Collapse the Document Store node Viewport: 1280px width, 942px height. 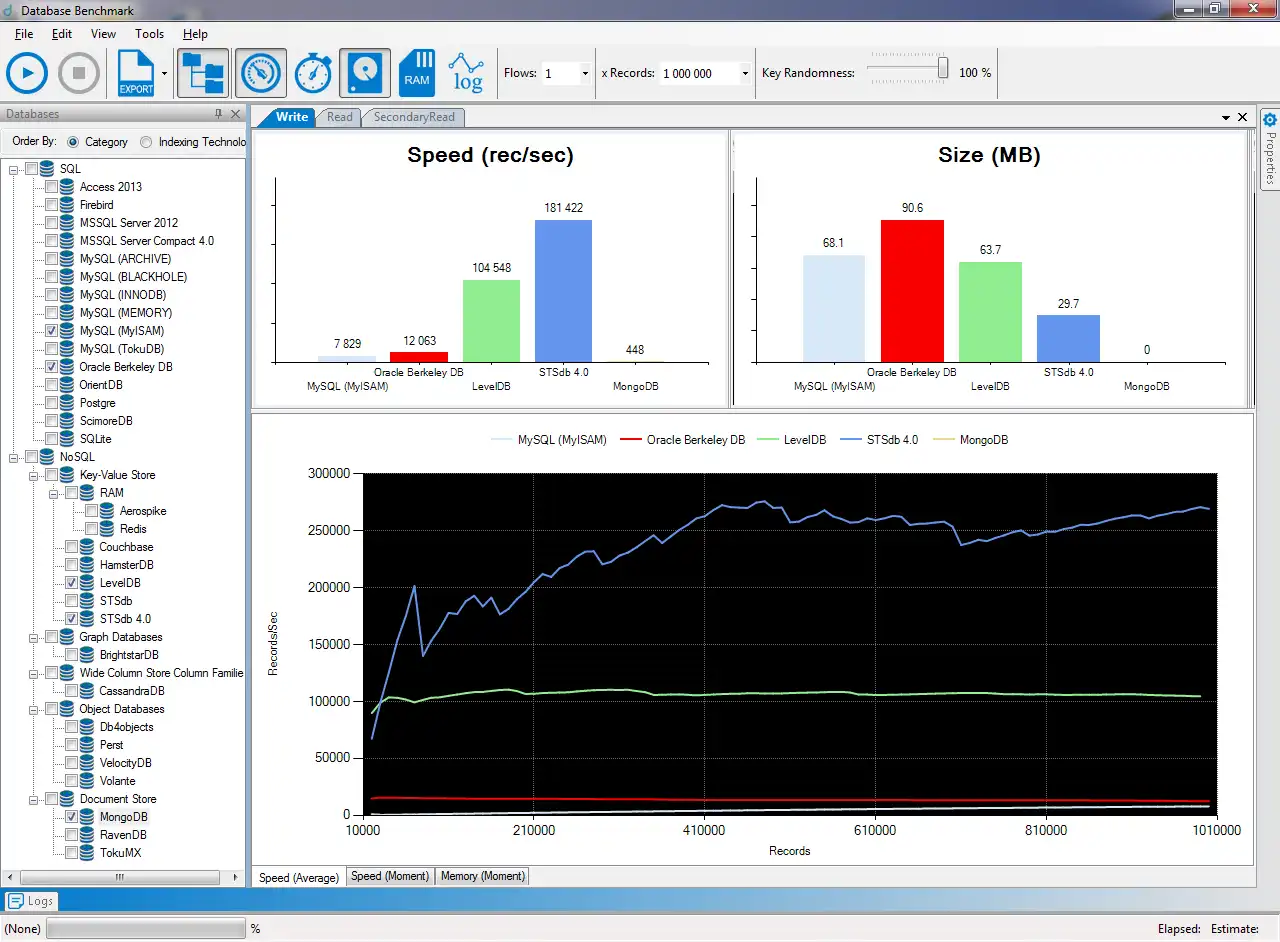coord(34,799)
